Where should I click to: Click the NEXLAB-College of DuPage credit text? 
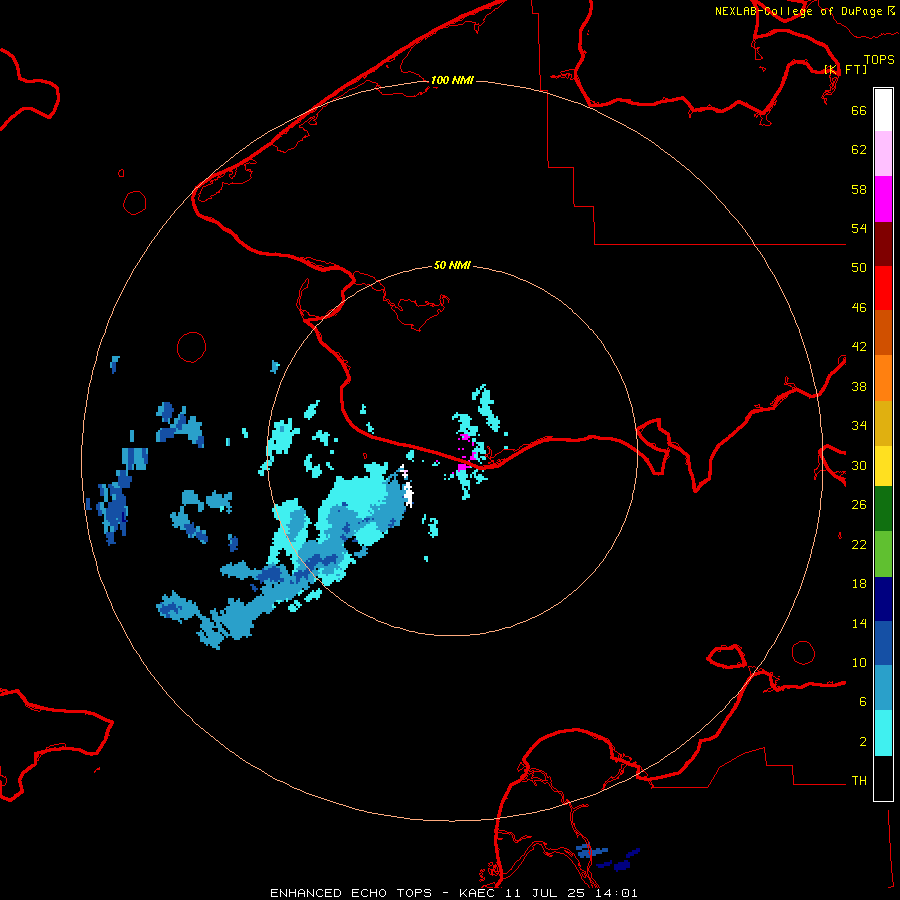[805, 11]
